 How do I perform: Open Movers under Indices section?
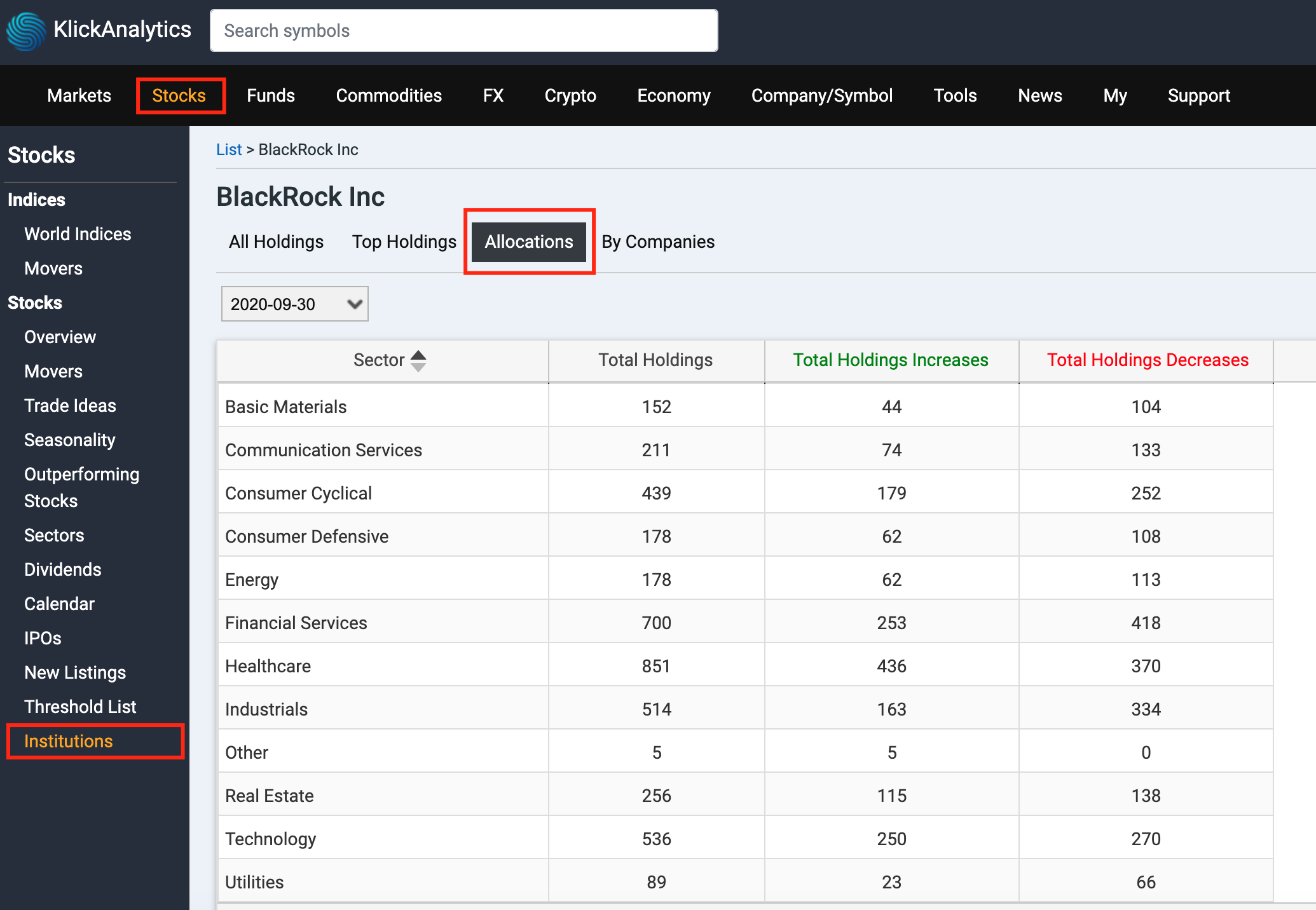[53, 268]
